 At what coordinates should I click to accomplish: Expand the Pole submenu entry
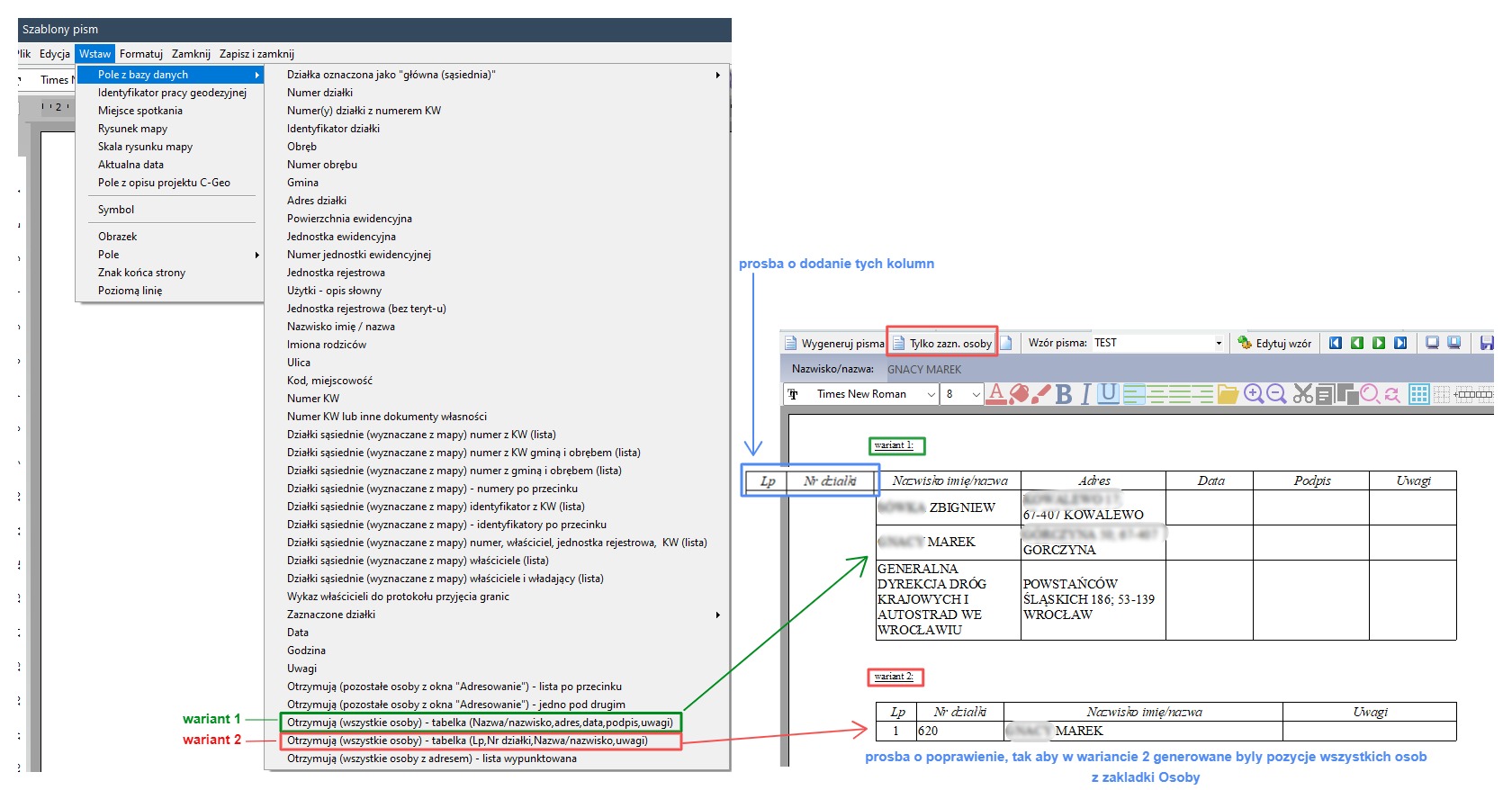pyautogui.click(x=170, y=255)
